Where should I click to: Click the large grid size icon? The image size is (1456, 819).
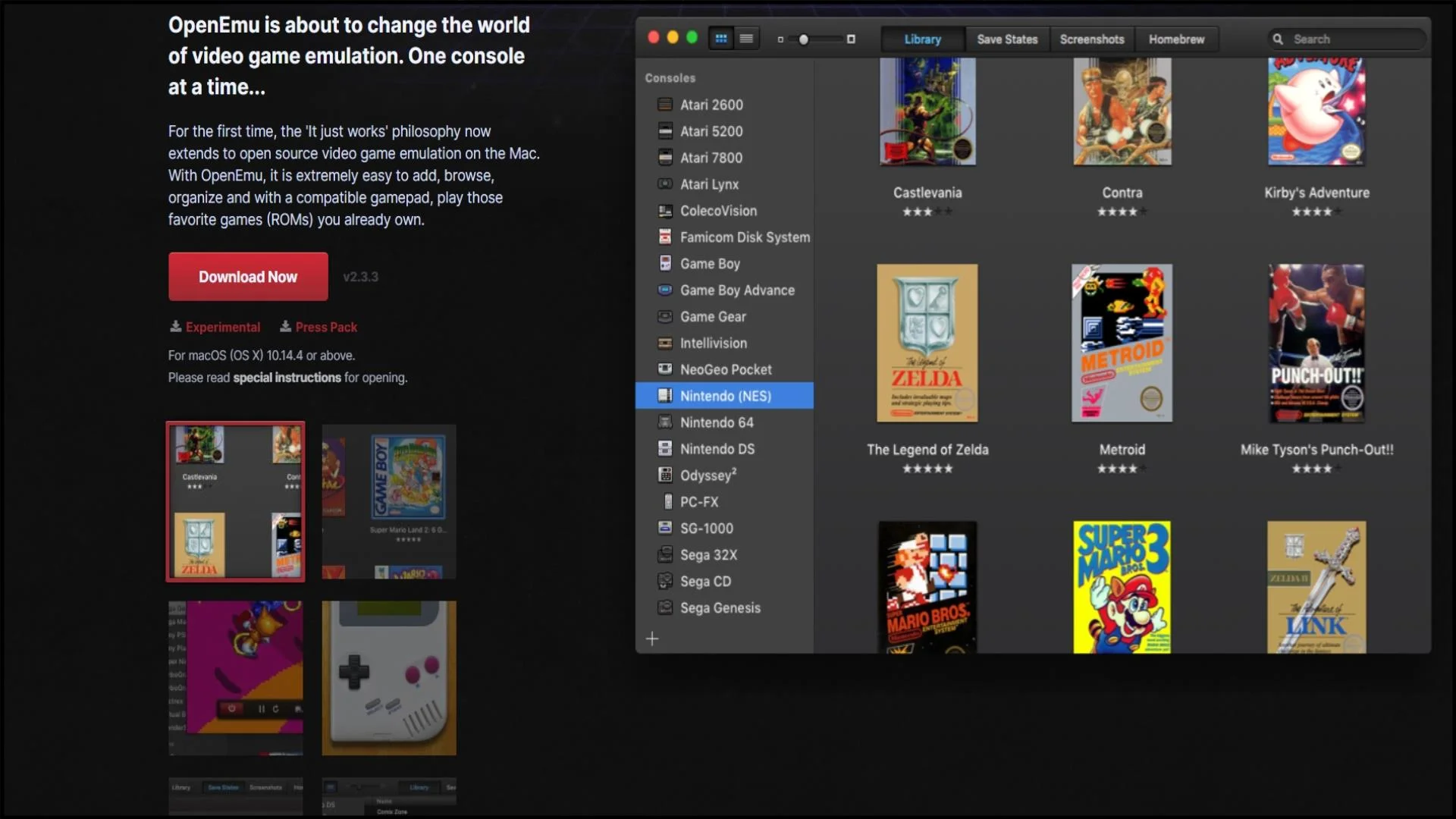coord(851,39)
